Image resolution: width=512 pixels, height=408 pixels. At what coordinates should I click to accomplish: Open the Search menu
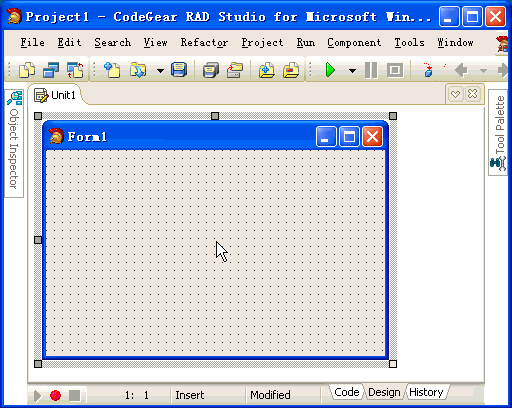pyautogui.click(x=113, y=43)
